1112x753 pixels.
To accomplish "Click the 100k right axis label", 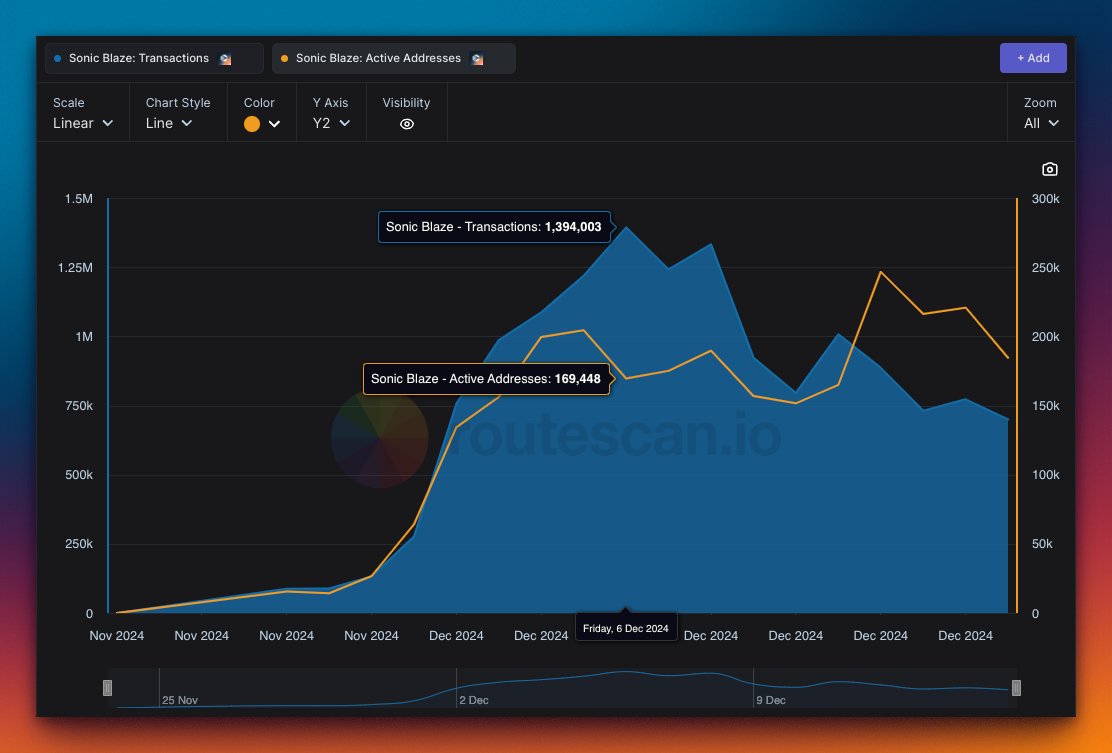I will click(1045, 475).
